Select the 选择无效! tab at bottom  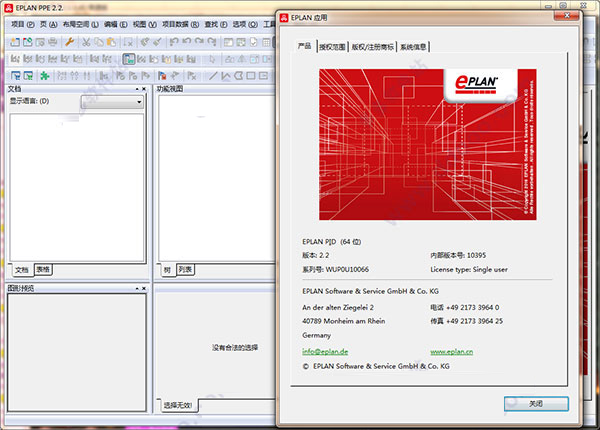(x=178, y=405)
